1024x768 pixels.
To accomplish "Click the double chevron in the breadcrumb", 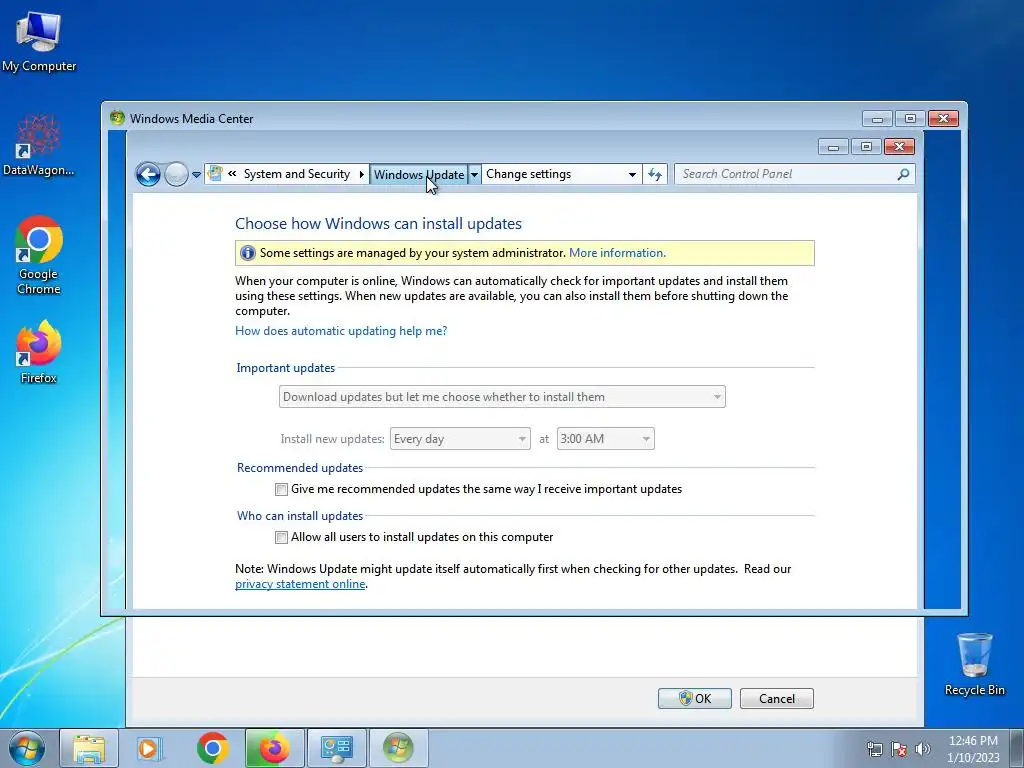I will pyautogui.click(x=232, y=174).
